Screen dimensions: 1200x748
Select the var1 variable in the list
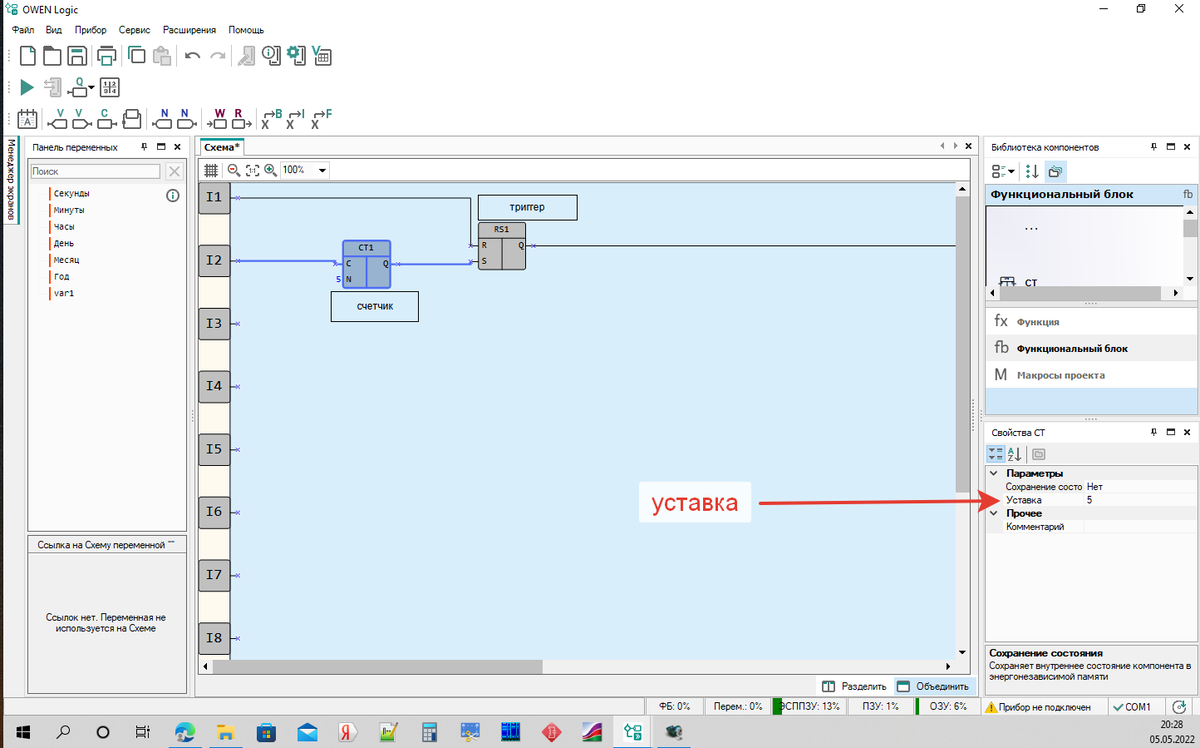point(64,294)
